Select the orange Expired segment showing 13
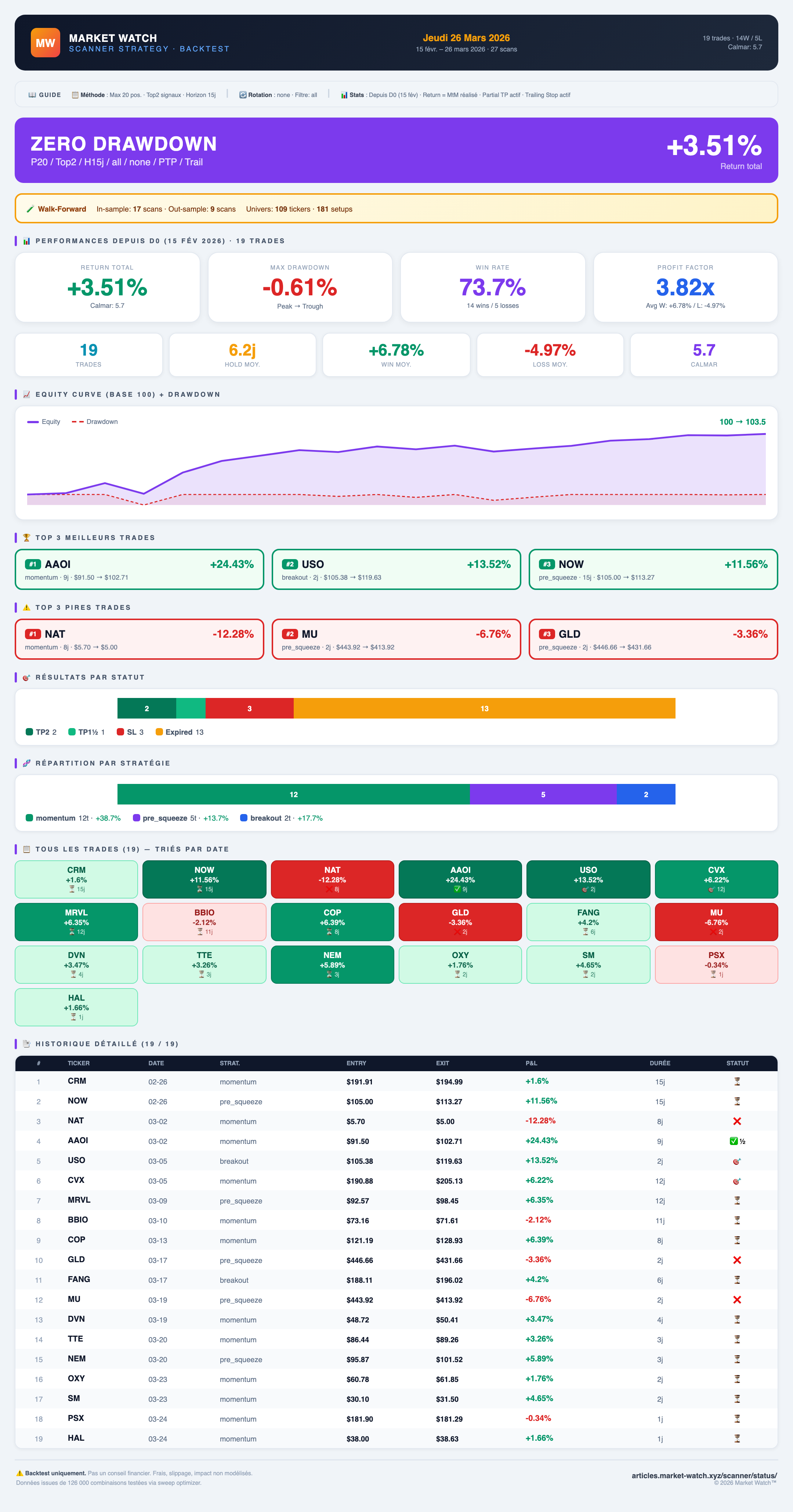Screen dimensions: 793x1512 (484, 709)
